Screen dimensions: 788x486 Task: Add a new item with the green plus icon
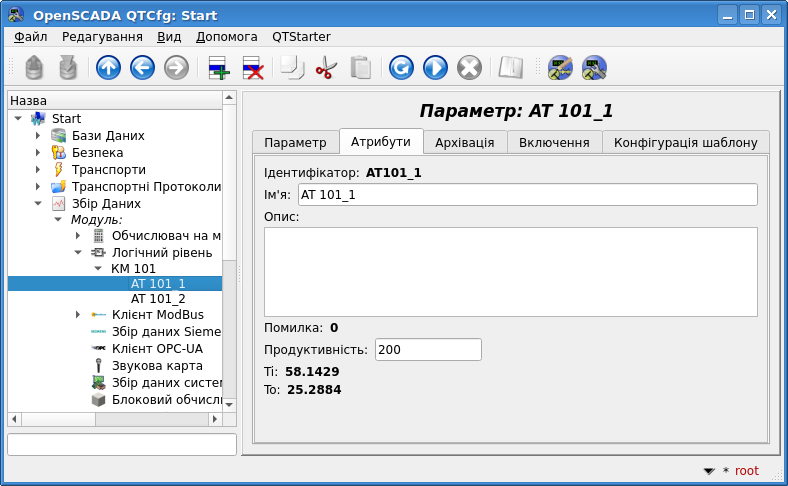point(219,67)
